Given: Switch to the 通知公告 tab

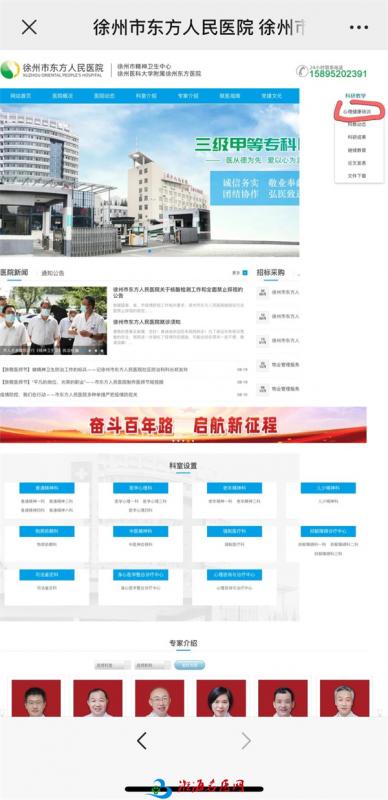Looking at the screenshot, I should point(53,273).
